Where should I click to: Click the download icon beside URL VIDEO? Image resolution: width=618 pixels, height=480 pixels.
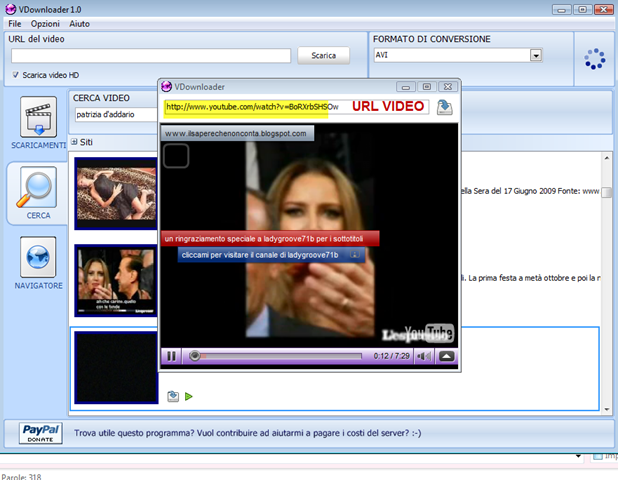445,107
